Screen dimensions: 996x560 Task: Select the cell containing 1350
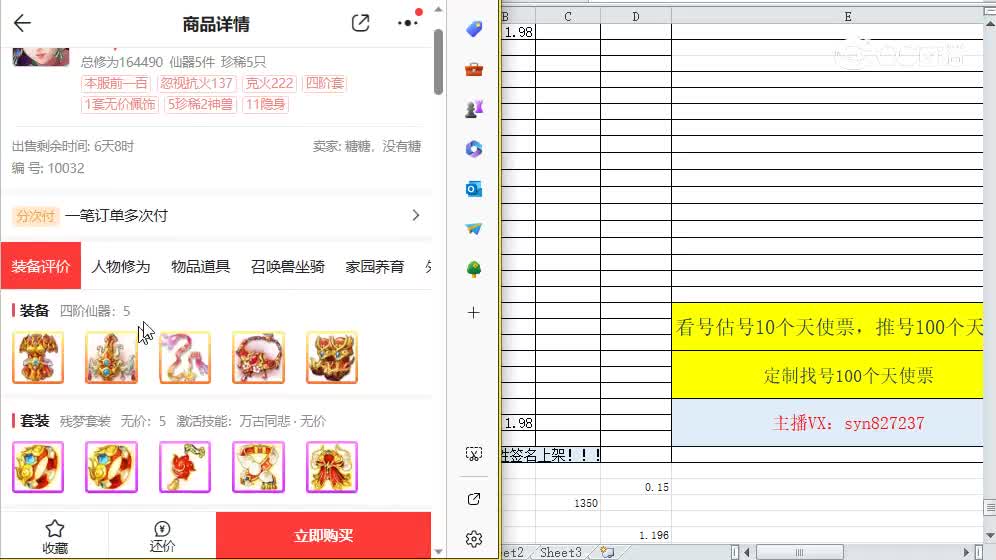click(x=568, y=503)
